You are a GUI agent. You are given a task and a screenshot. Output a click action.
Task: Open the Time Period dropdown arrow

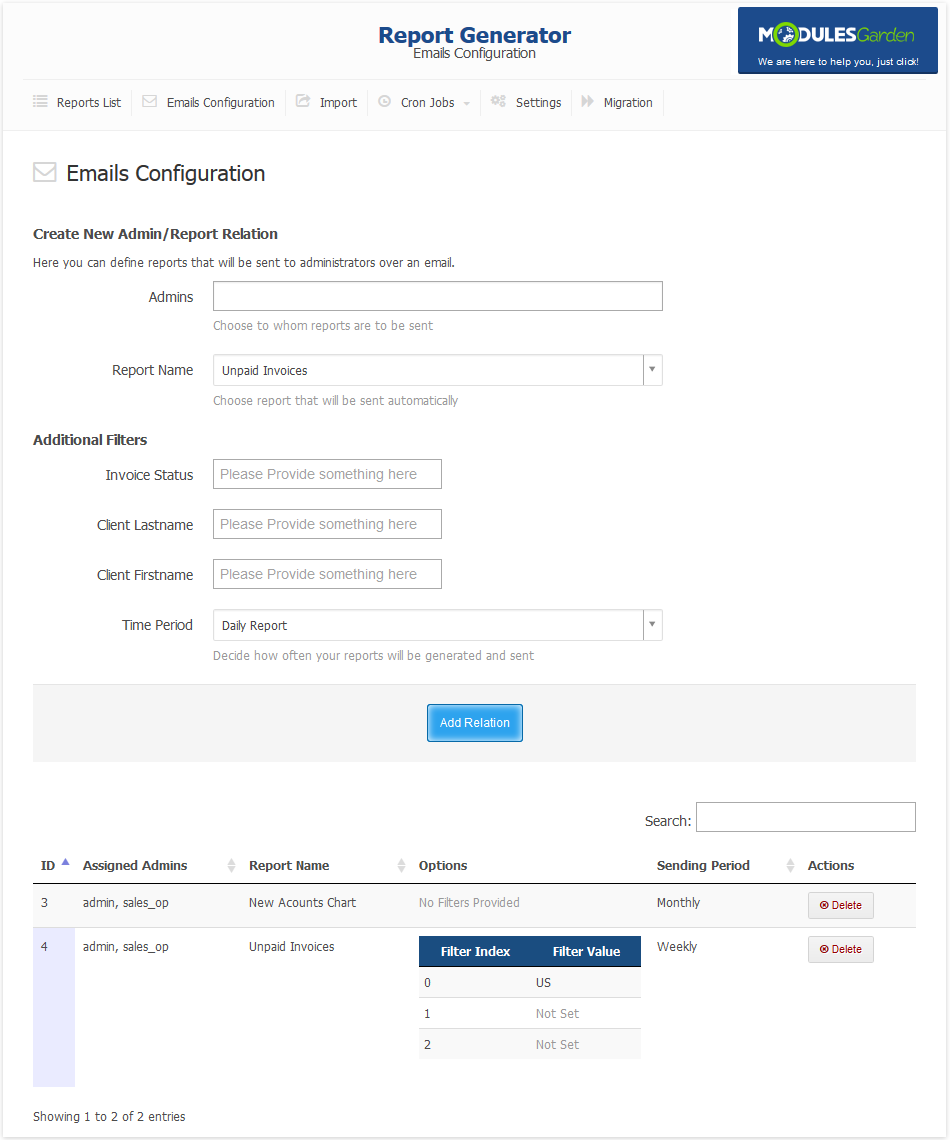652,625
